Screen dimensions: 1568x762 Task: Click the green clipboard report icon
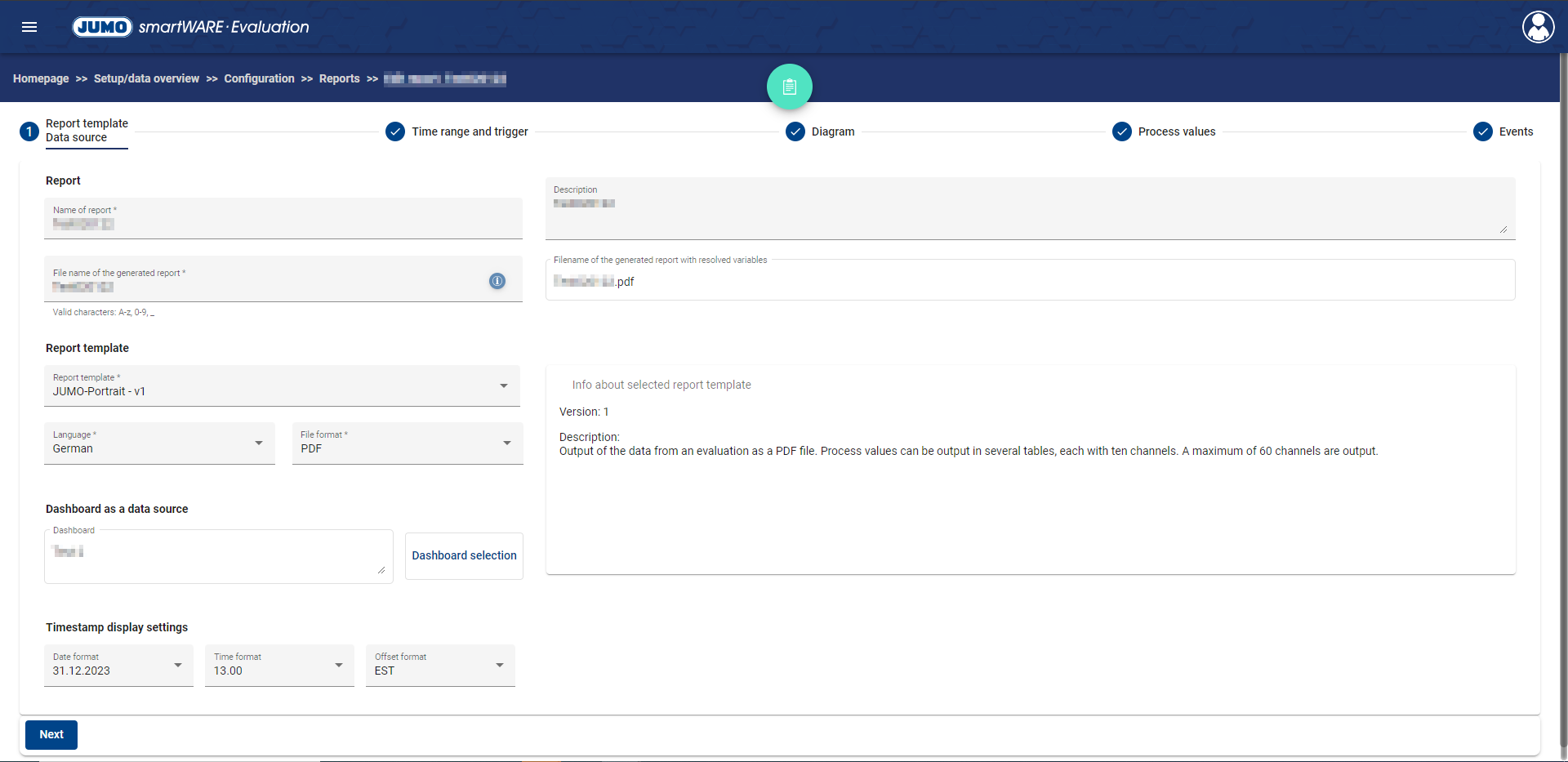pos(789,87)
